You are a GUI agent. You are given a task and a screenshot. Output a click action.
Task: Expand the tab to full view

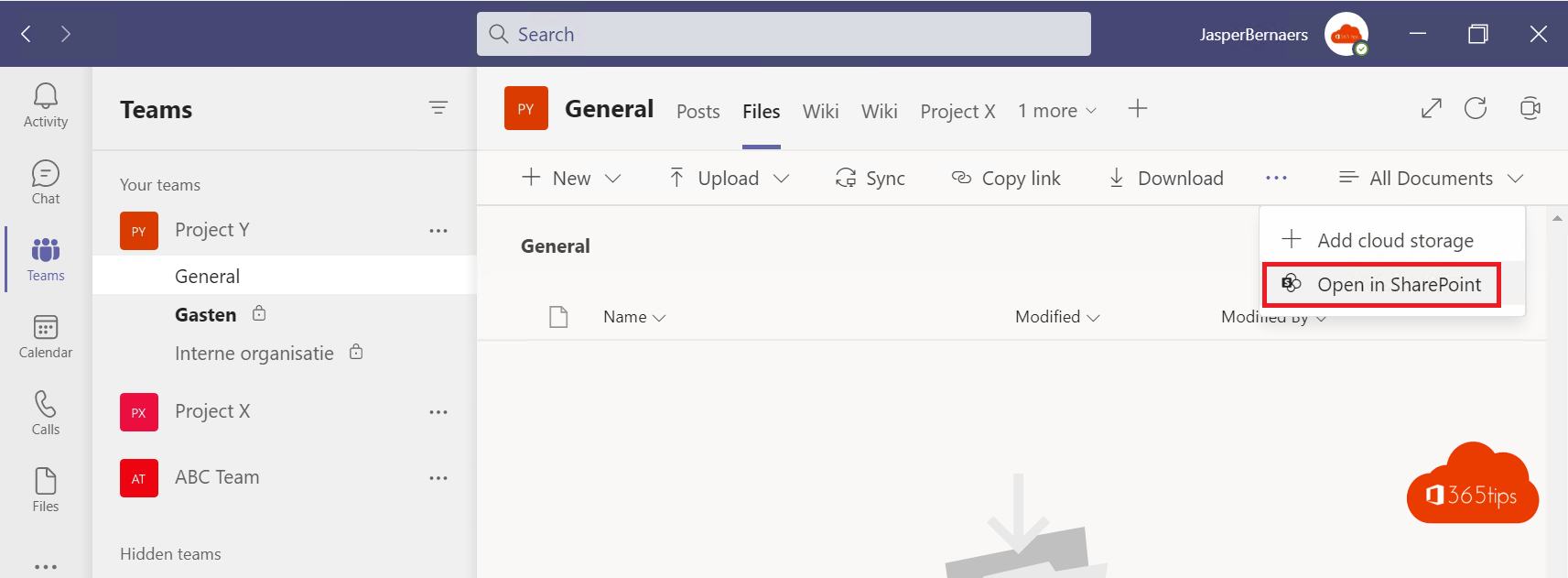click(1432, 109)
